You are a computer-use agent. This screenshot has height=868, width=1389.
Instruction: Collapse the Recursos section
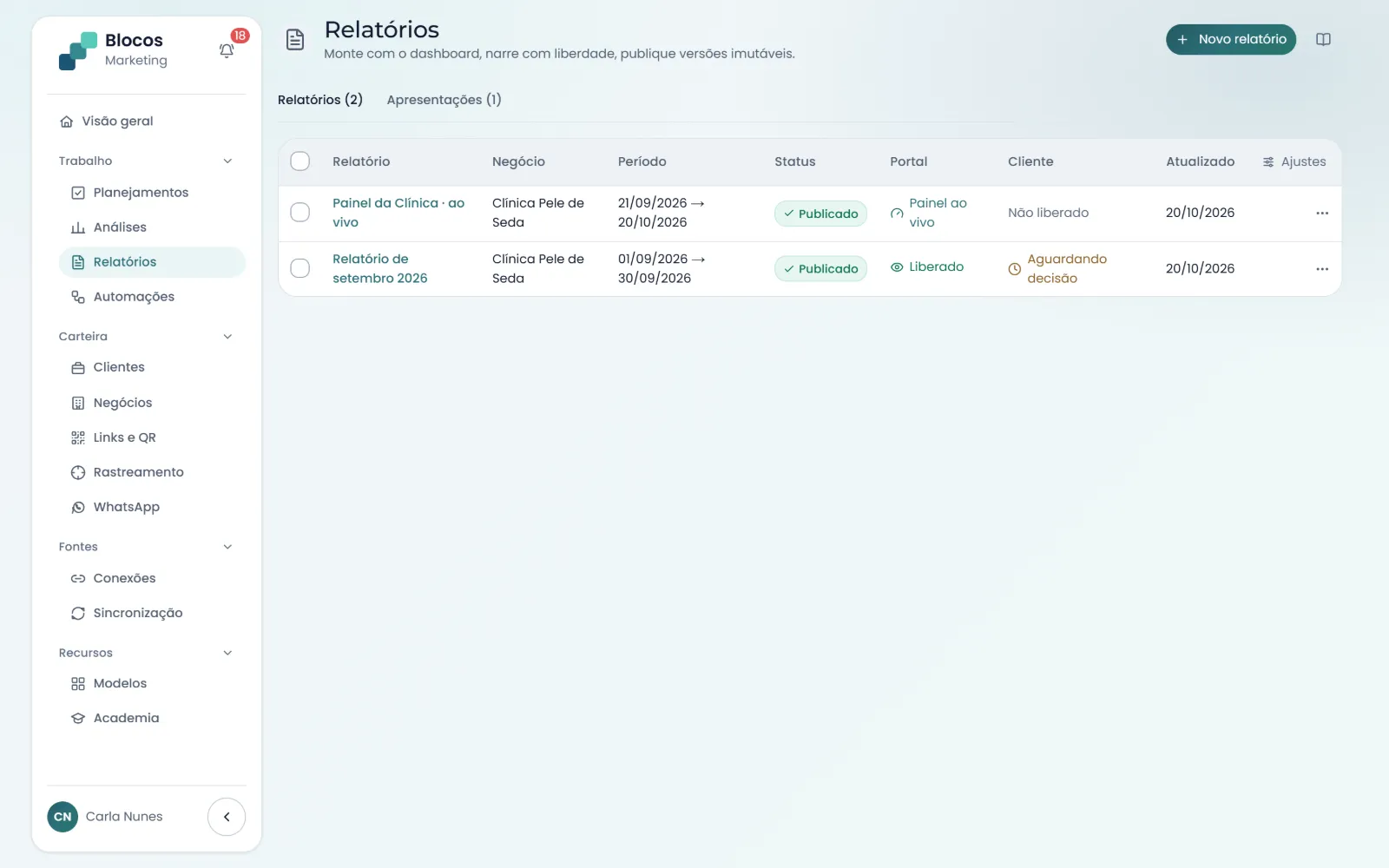[x=227, y=653]
